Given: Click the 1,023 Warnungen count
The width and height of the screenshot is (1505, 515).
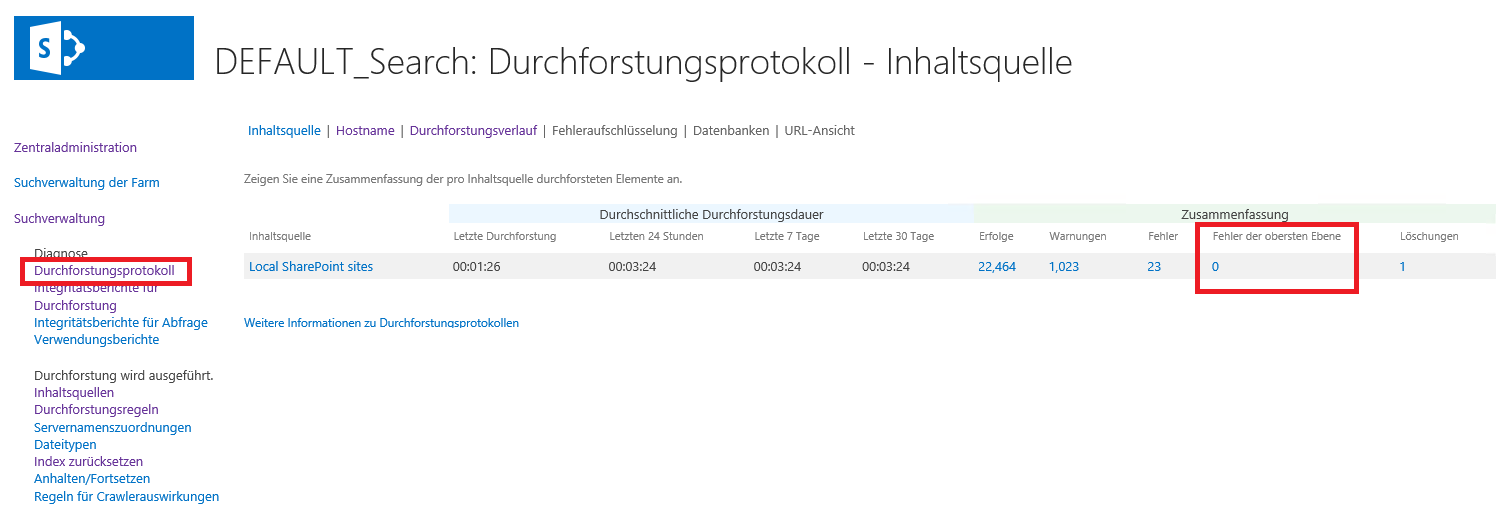Looking at the screenshot, I should coord(1064,267).
